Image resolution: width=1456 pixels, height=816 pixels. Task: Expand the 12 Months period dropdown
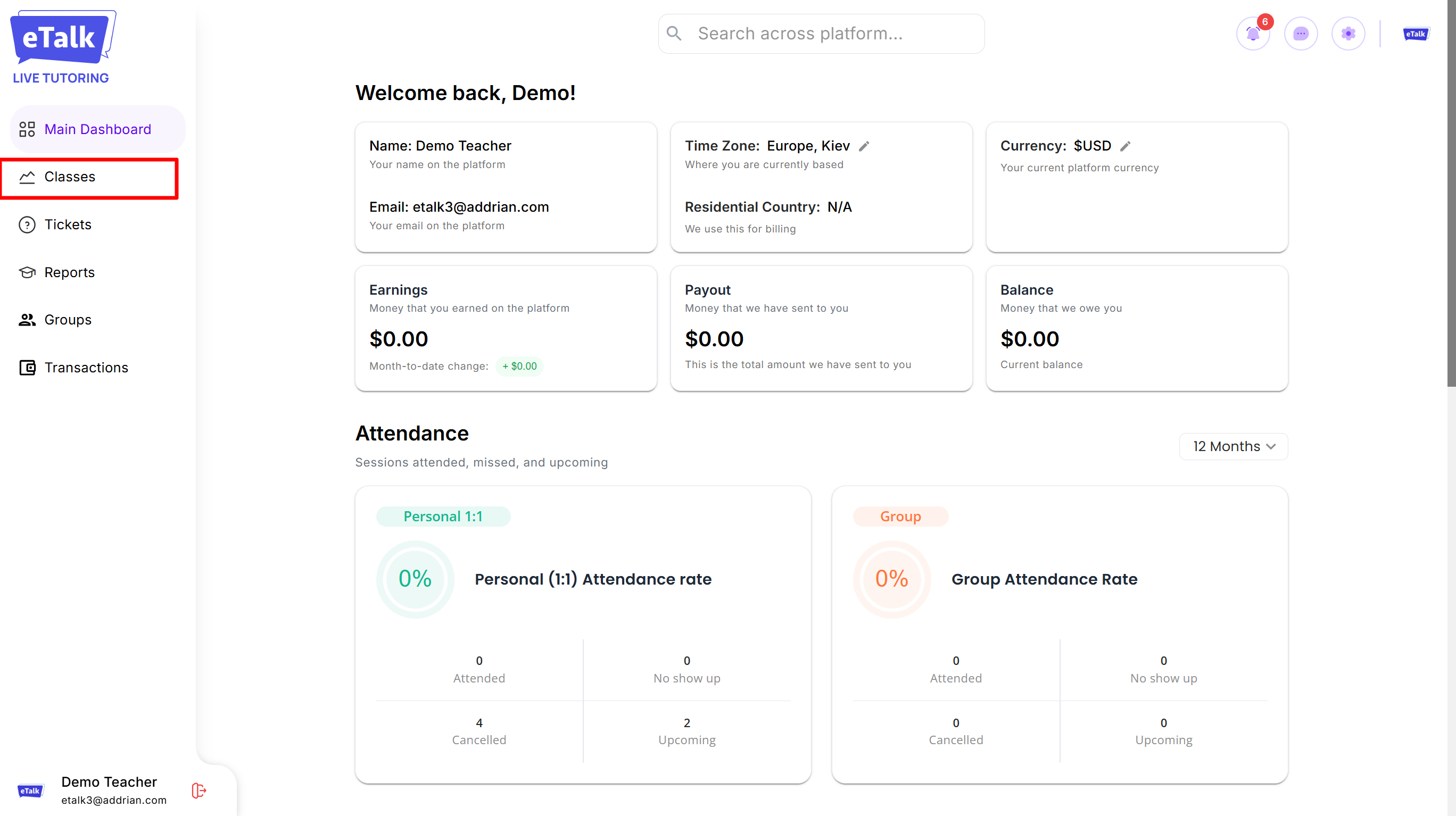click(x=1234, y=446)
